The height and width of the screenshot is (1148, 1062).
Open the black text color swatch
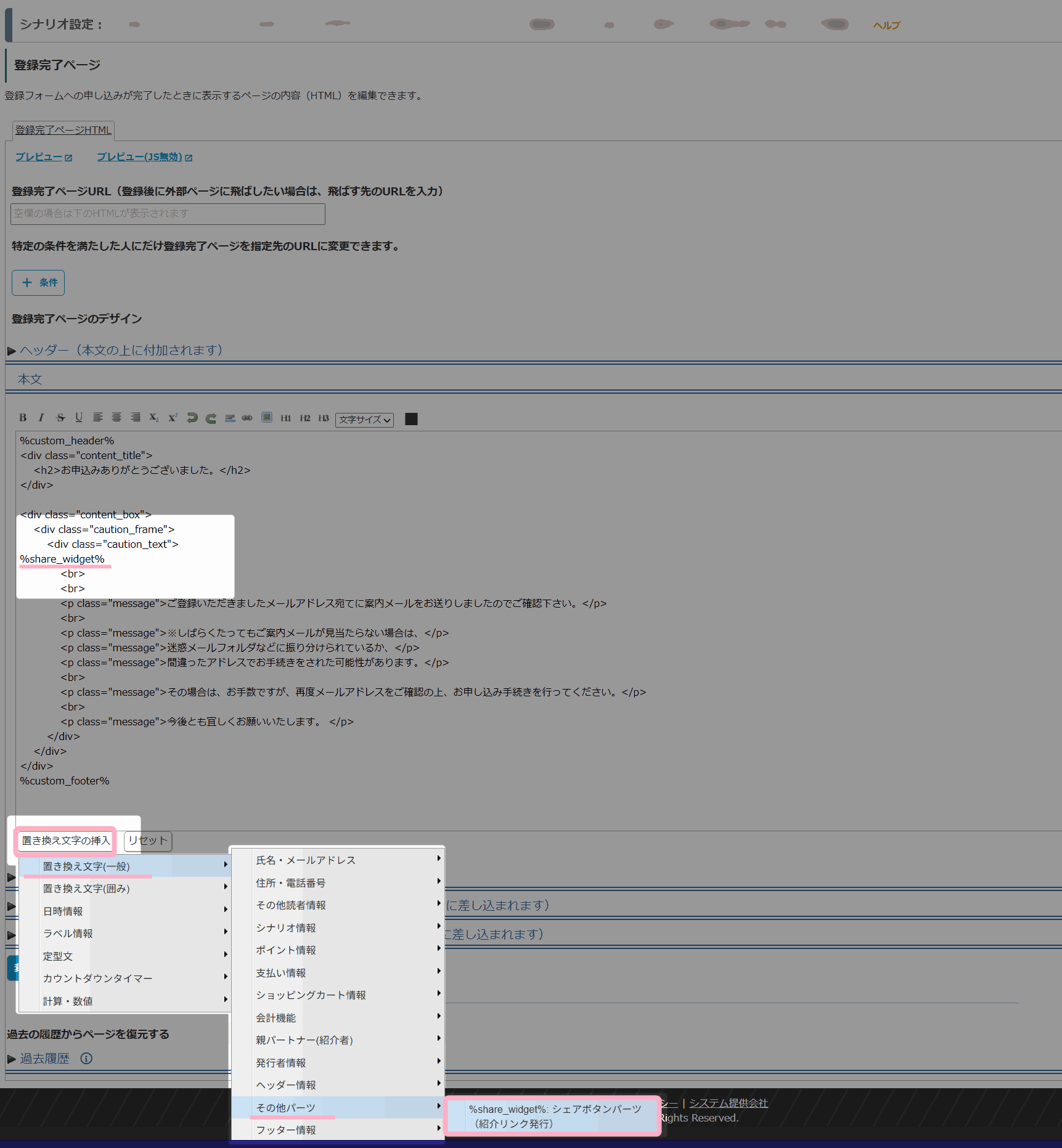point(411,419)
